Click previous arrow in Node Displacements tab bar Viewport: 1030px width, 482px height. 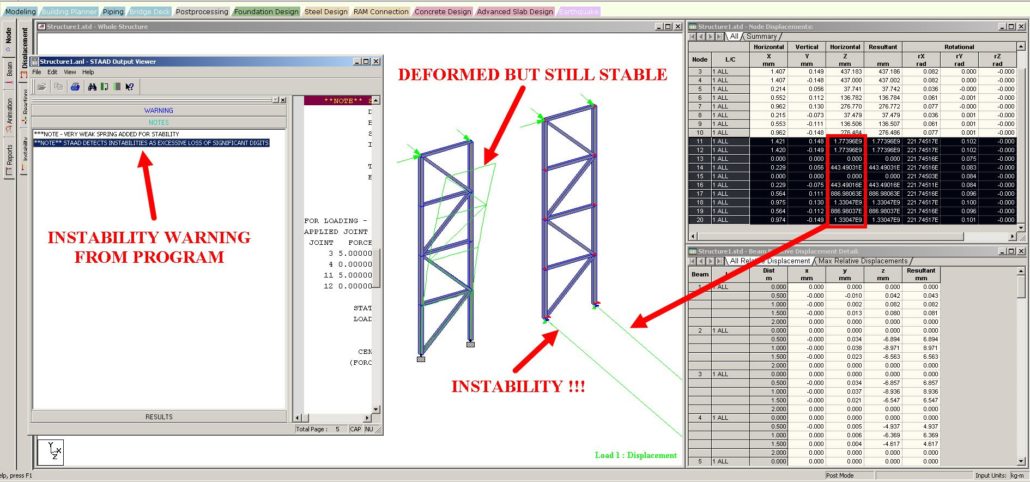702,37
